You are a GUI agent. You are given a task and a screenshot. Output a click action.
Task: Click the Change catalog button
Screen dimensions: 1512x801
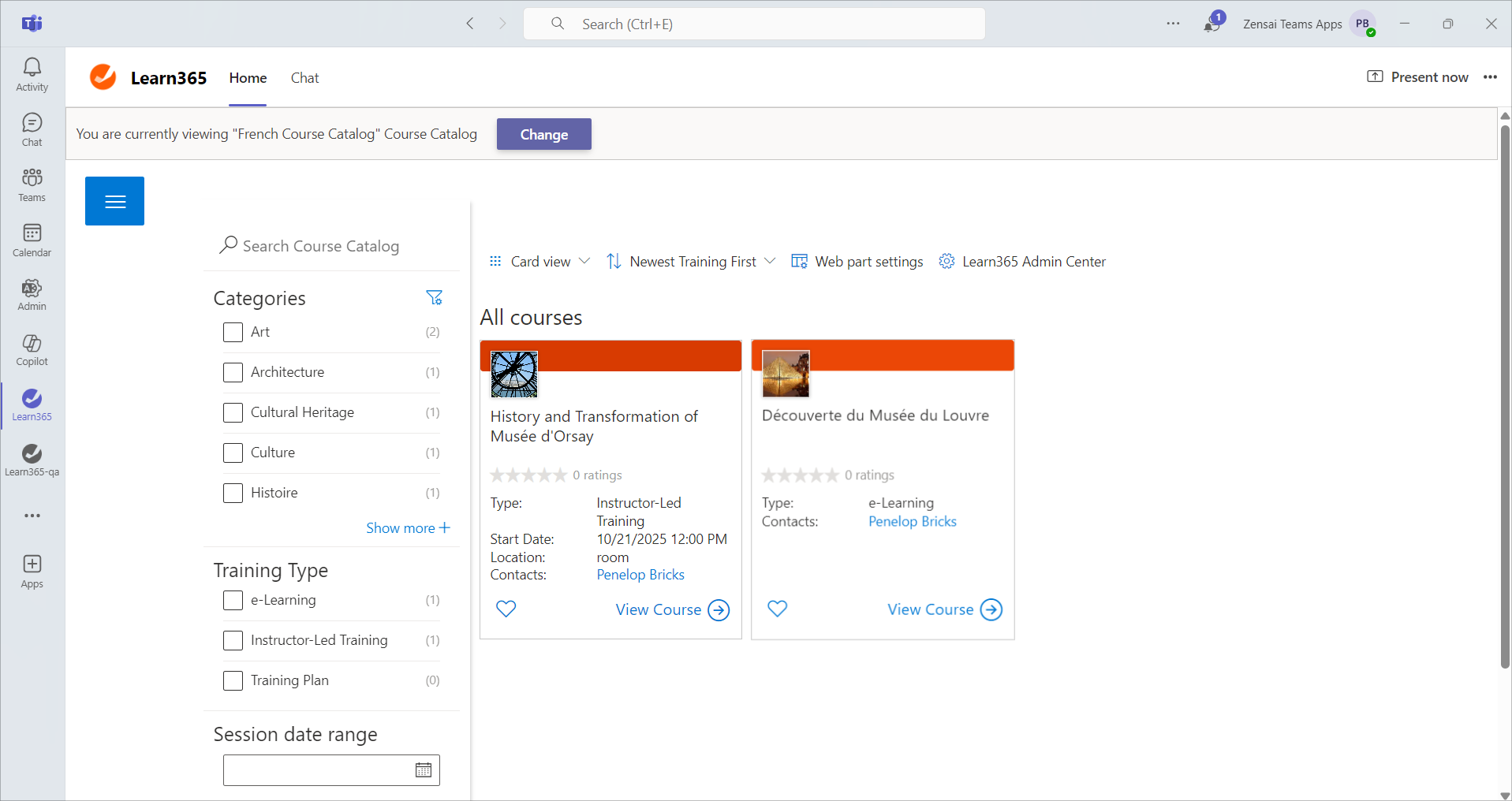pos(543,134)
